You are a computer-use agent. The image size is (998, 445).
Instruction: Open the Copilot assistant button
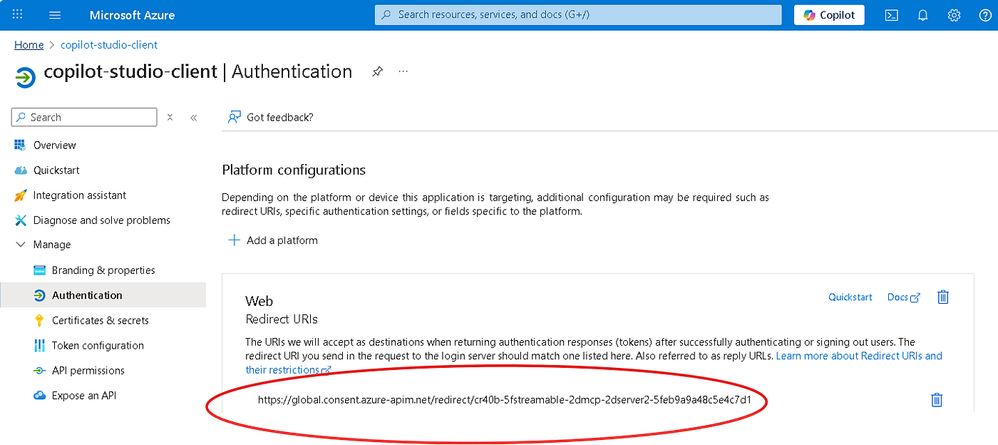[829, 15]
